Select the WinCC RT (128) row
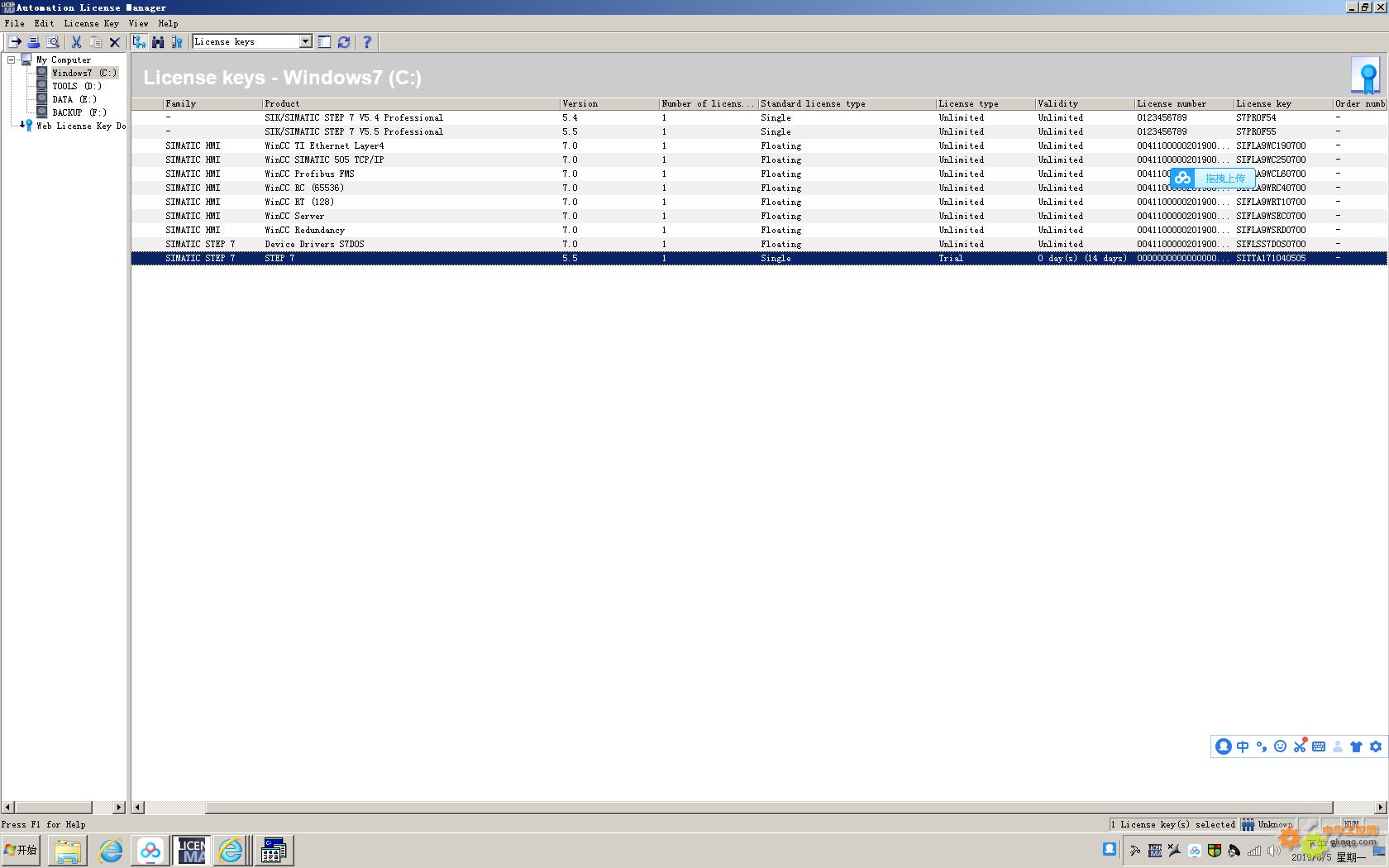Image resolution: width=1389 pixels, height=868 pixels. point(759,202)
